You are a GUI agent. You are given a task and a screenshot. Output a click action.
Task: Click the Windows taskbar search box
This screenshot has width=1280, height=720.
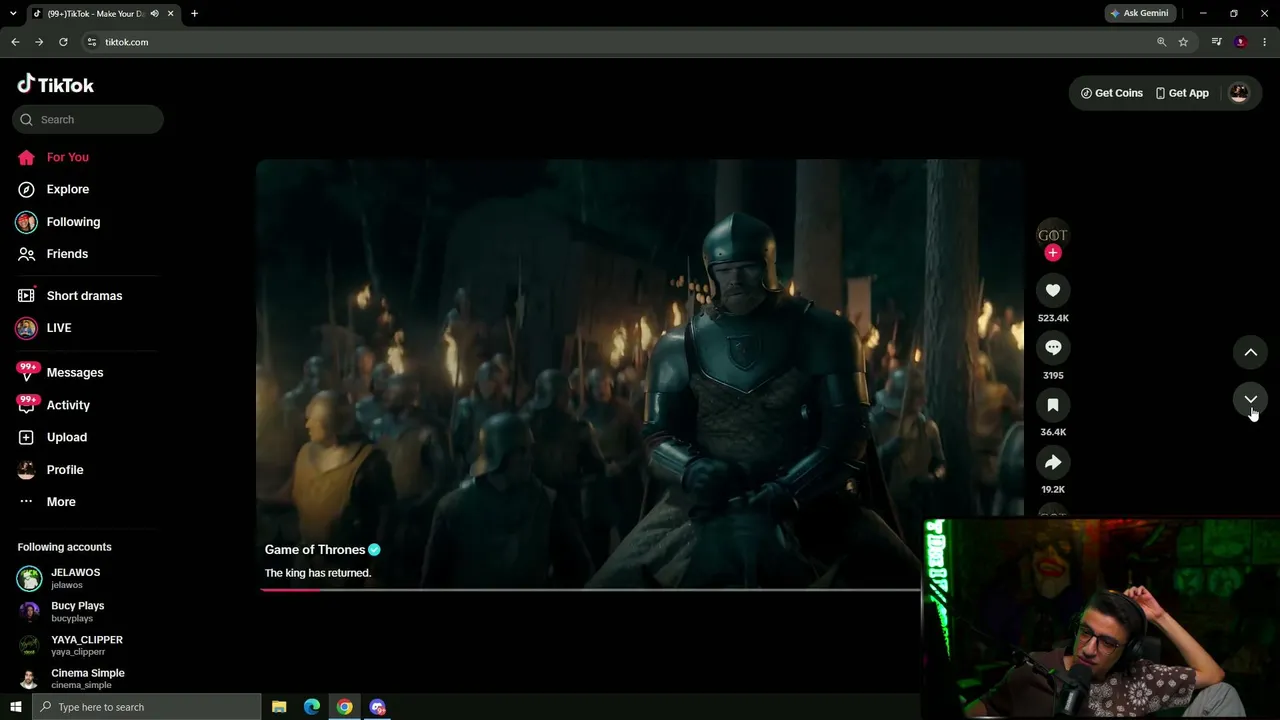[x=146, y=707]
